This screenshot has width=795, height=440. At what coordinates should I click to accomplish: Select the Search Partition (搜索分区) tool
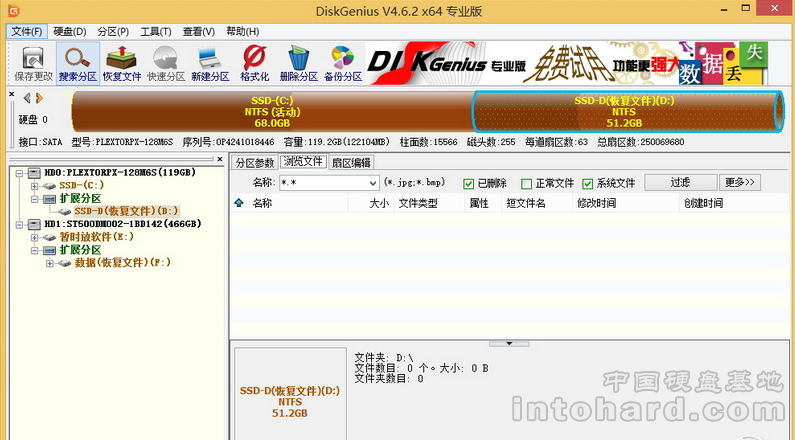pos(78,63)
